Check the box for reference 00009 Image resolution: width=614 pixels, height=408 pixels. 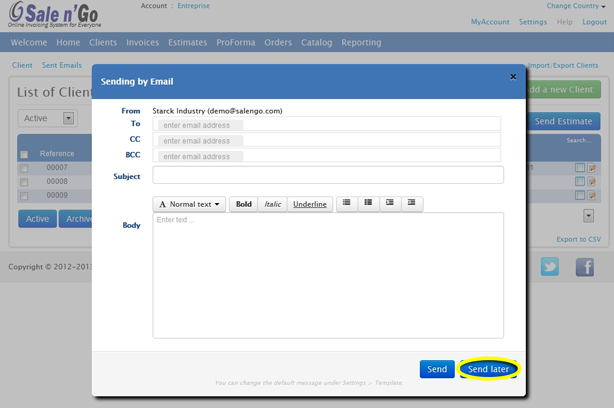[x=24, y=196]
